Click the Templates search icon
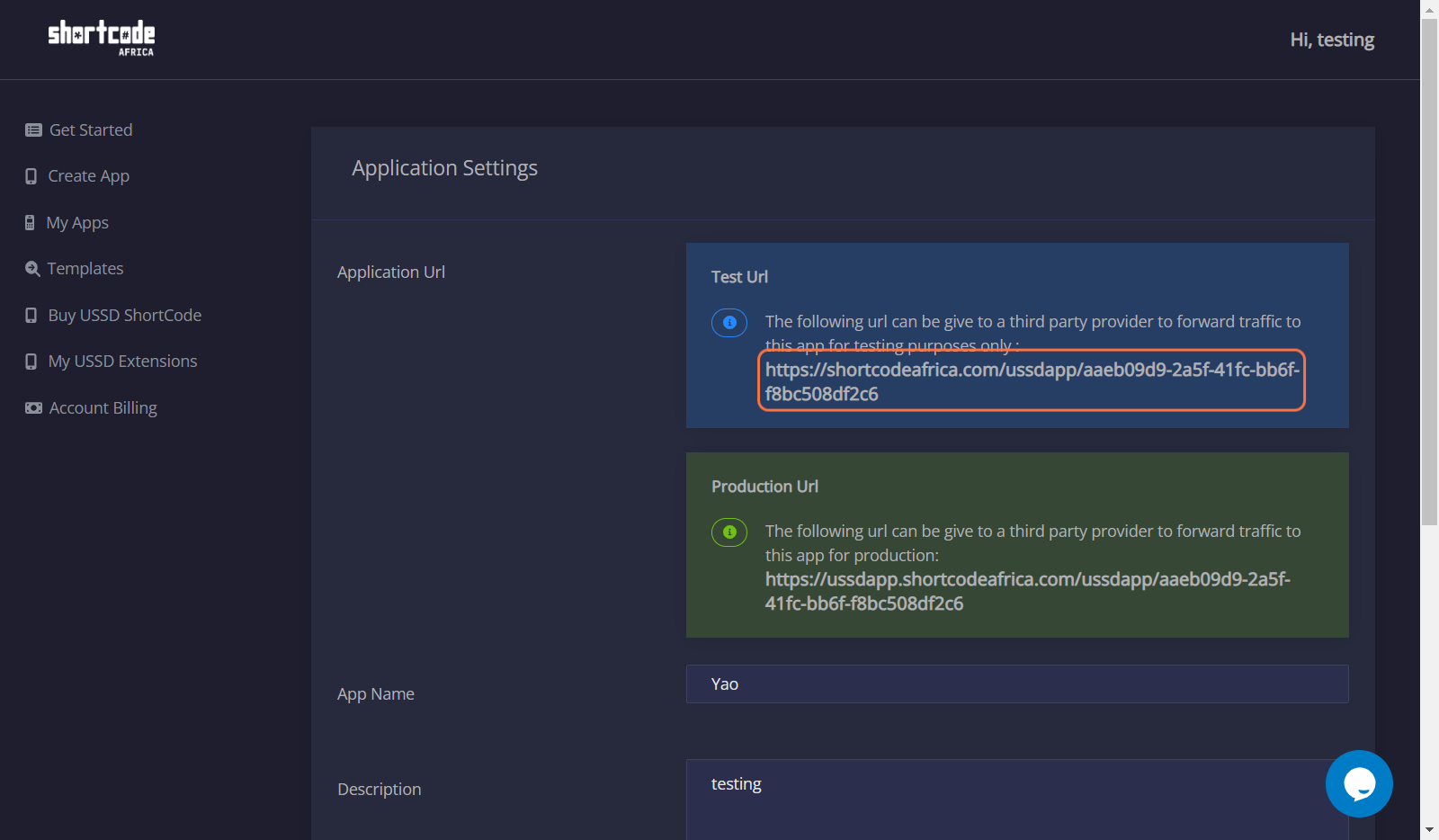The width and height of the screenshot is (1439, 840). [32, 269]
